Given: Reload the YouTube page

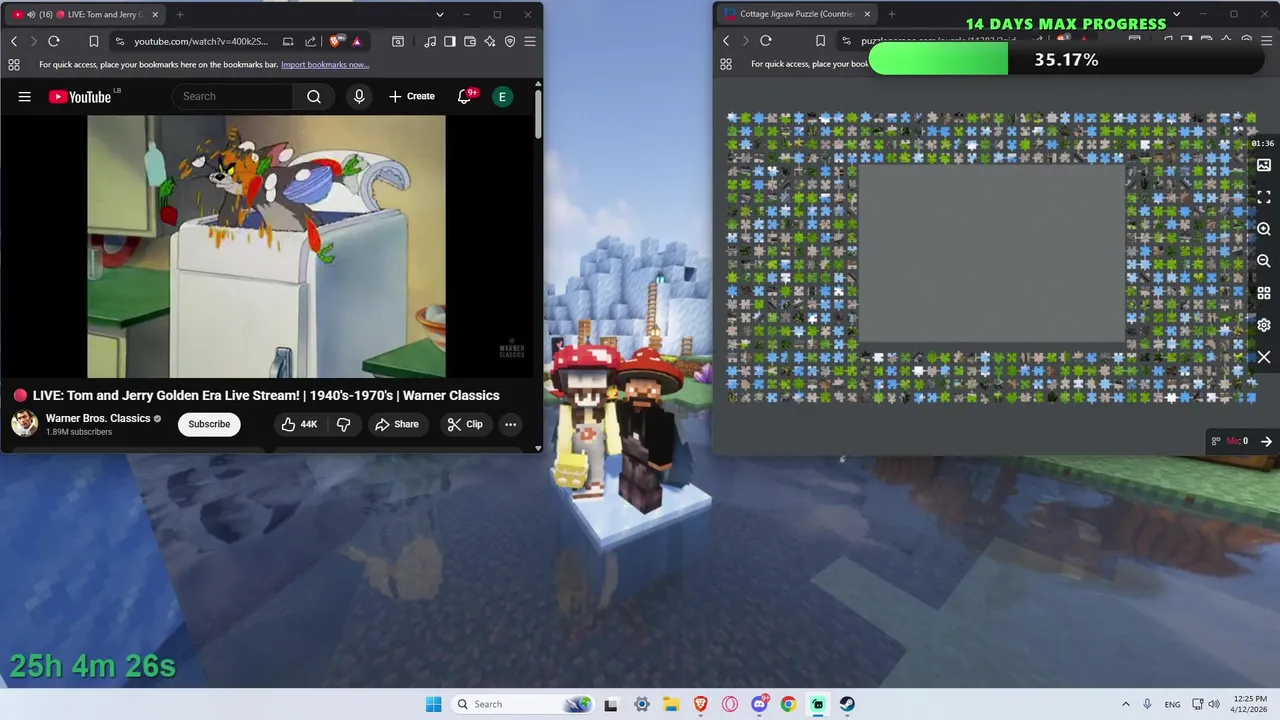Looking at the screenshot, I should 54,41.
